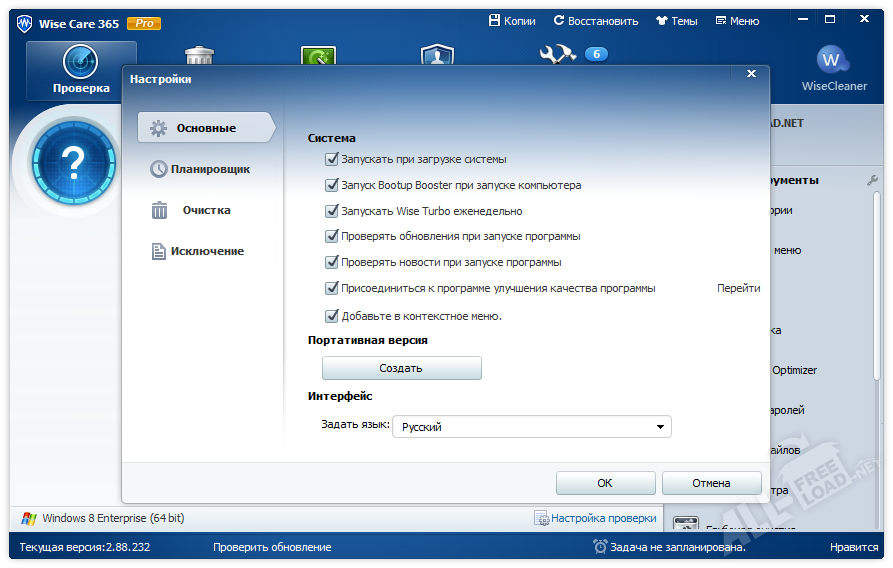Select the Очистка settings tab
Image resolution: width=893 pixels, height=568 pixels.
[x=203, y=210]
